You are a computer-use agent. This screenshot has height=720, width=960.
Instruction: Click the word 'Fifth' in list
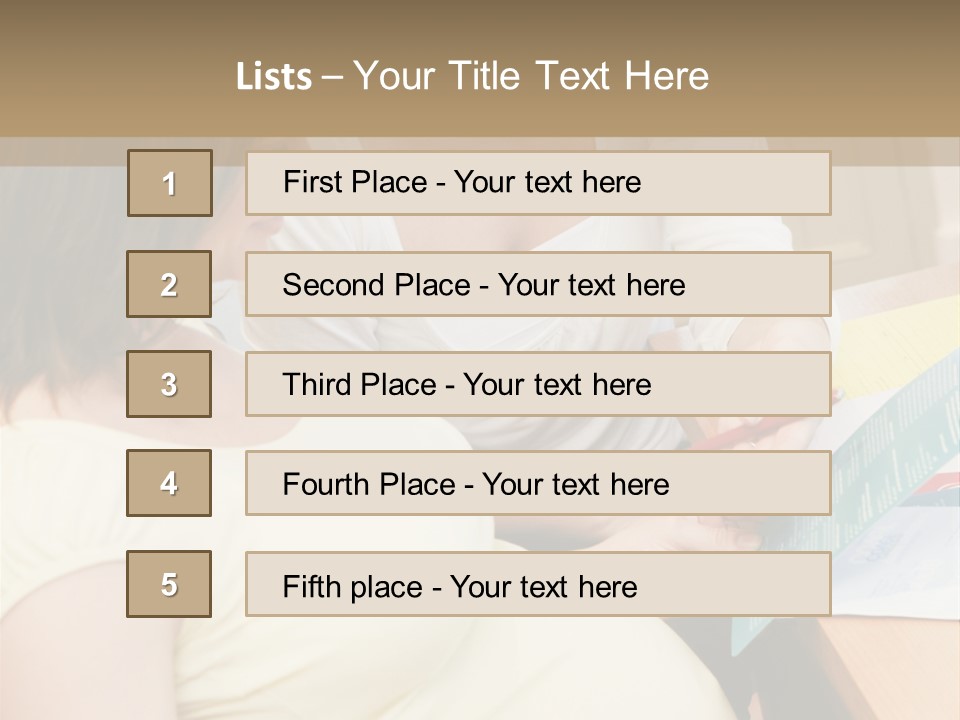point(313,586)
